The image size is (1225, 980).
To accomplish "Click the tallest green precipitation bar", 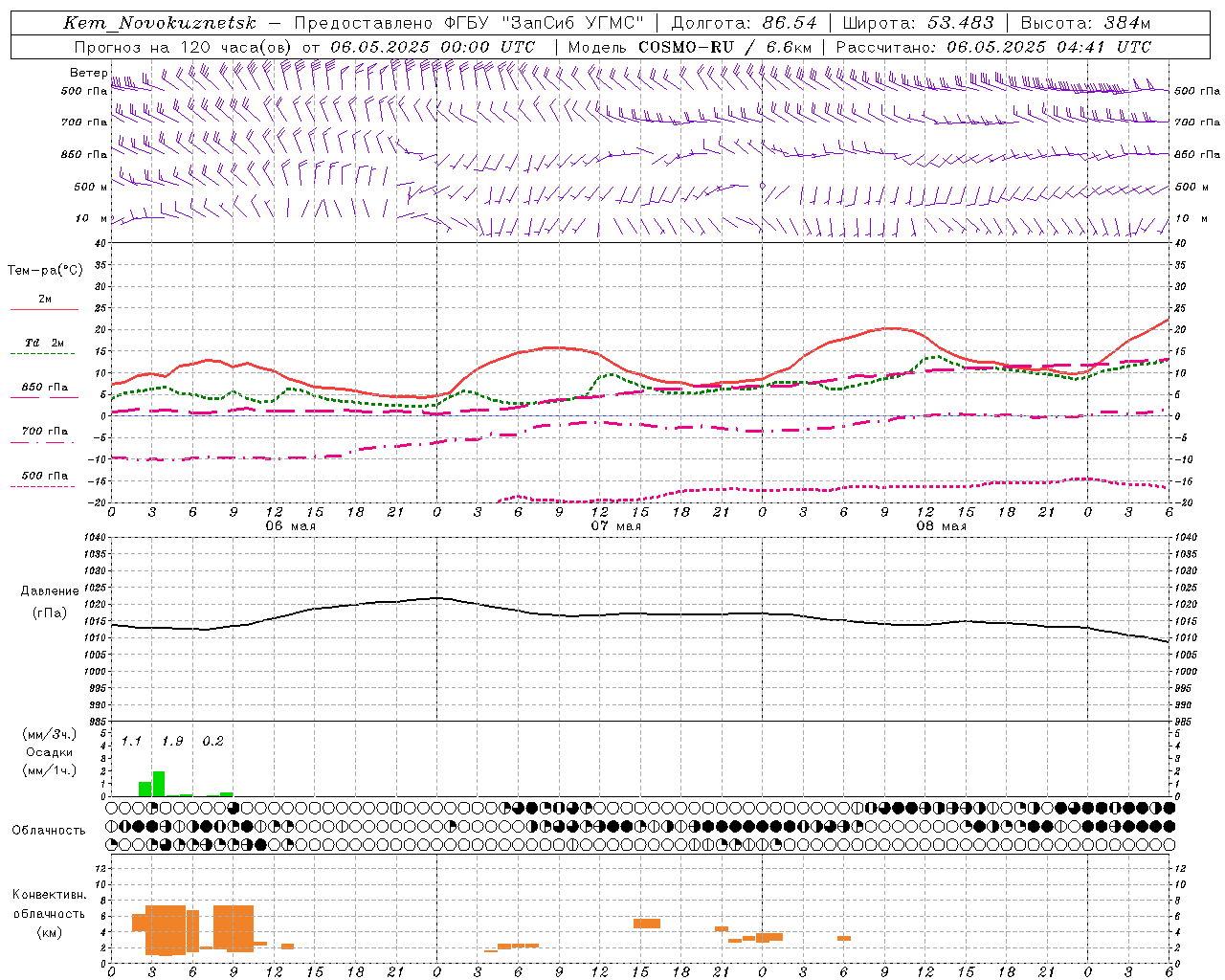I will (x=159, y=784).
